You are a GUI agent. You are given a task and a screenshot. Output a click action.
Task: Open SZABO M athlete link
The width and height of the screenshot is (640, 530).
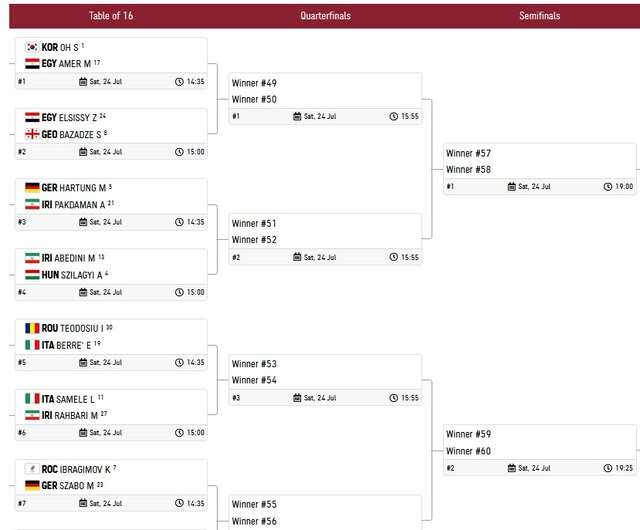pyautogui.click(x=75, y=485)
